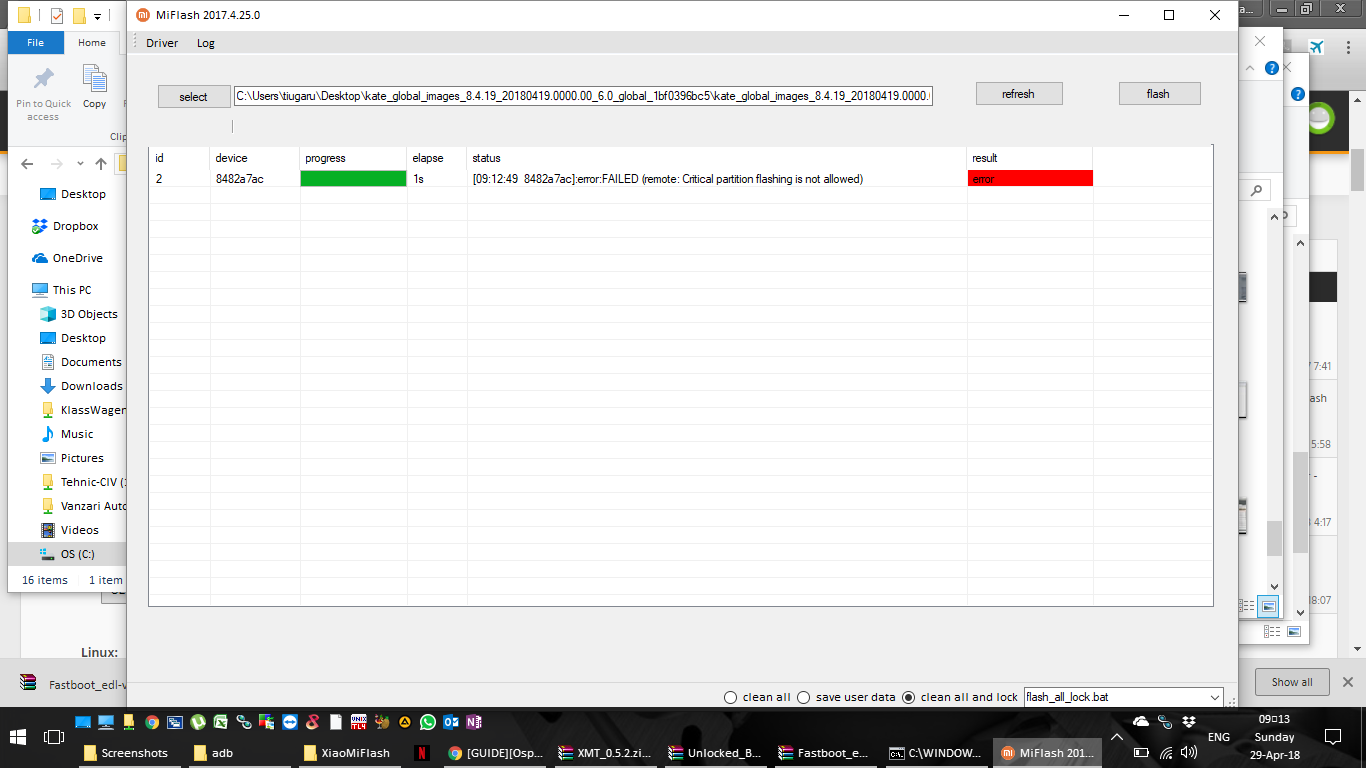The width and height of the screenshot is (1366, 768).
Task: Click elapse value 1s cell
Action: [x=437, y=179]
